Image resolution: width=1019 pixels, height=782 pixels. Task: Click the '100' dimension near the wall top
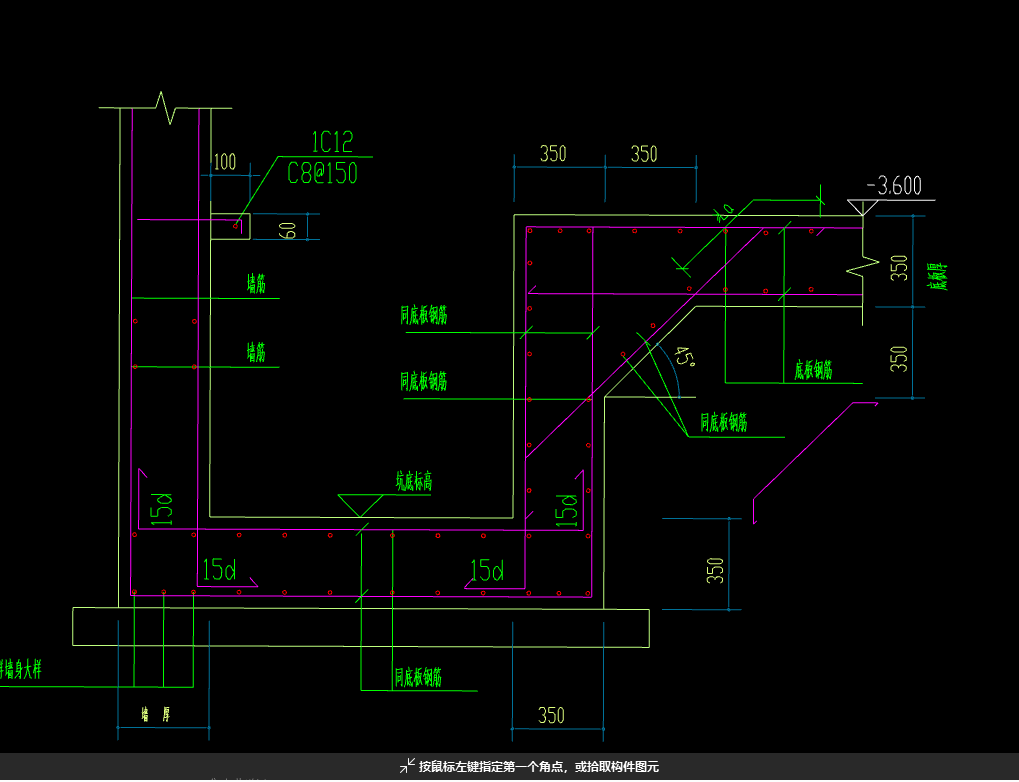coord(225,162)
